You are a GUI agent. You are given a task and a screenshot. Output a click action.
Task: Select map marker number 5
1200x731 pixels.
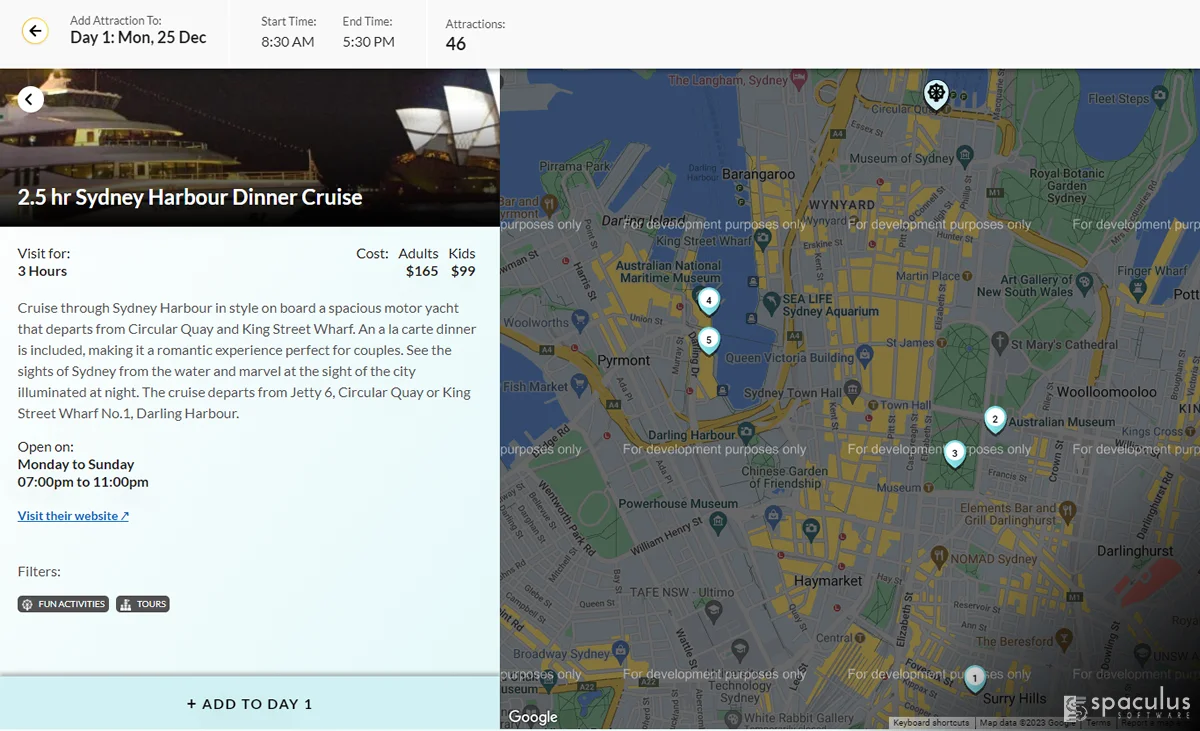[x=708, y=341]
